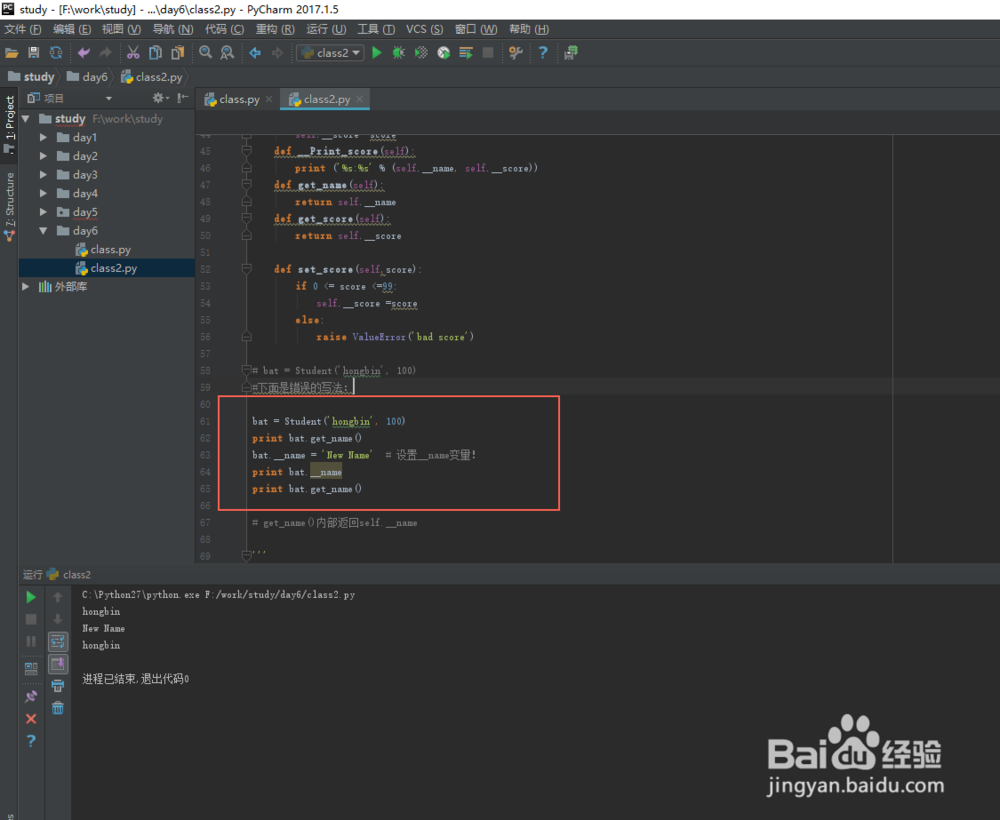1000x820 pixels.
Task: Click the Run panel pause output icon
Action: click(x=31, y=641)
